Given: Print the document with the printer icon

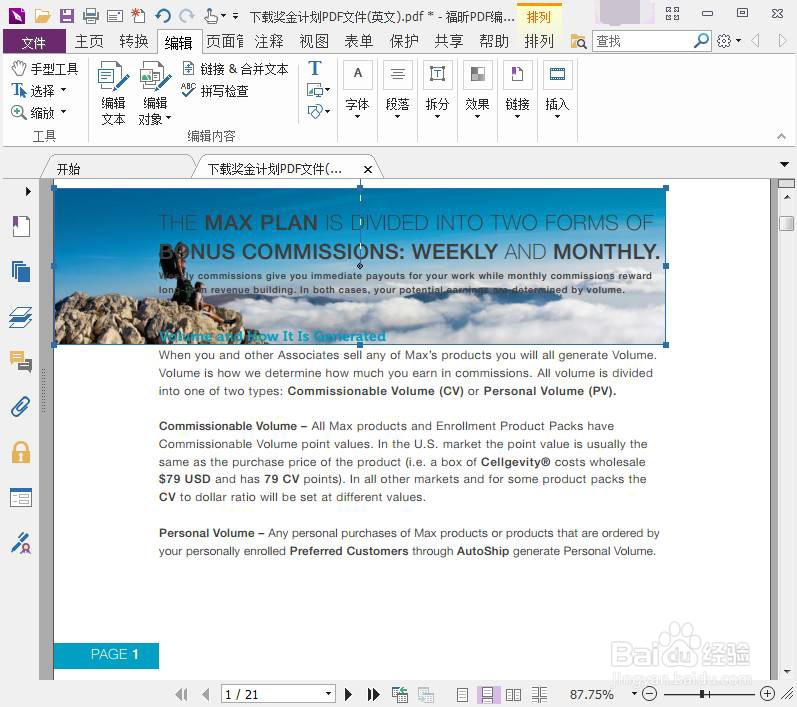Looking at the screenshot, I should tap(91, 16).
